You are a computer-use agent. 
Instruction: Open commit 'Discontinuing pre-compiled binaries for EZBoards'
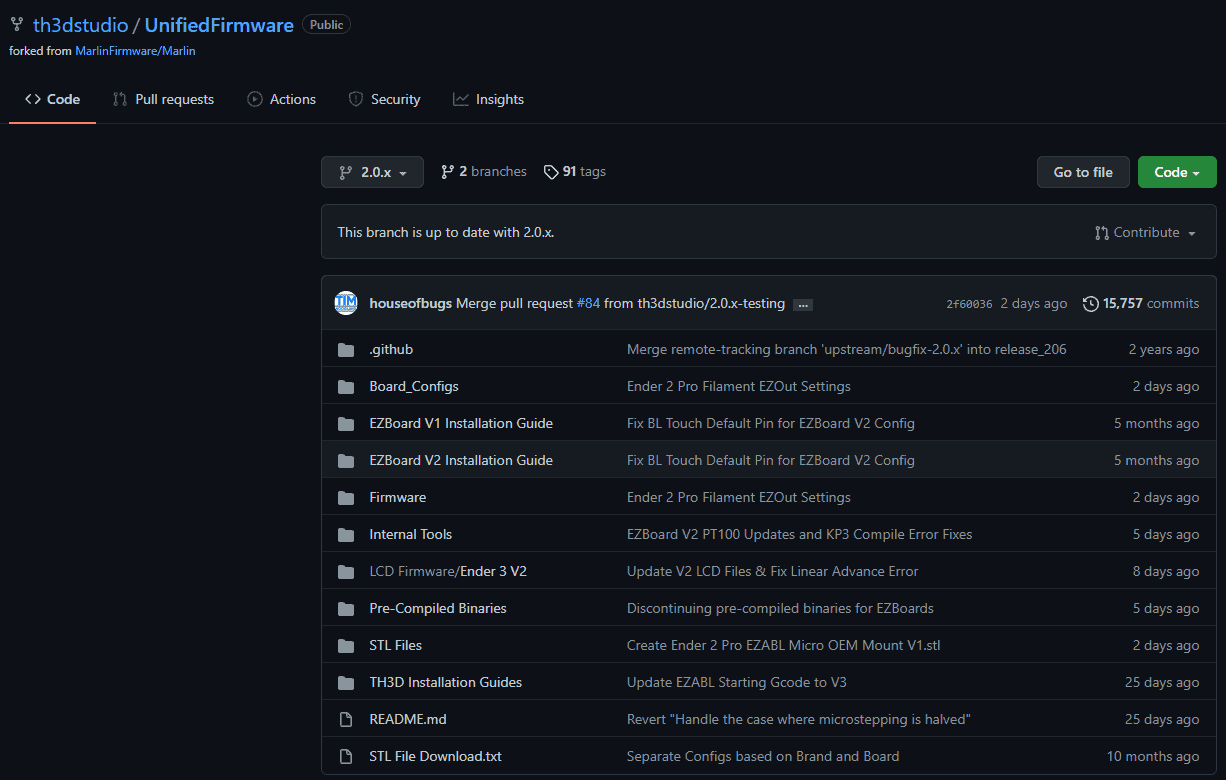click(x=780, y=609)
